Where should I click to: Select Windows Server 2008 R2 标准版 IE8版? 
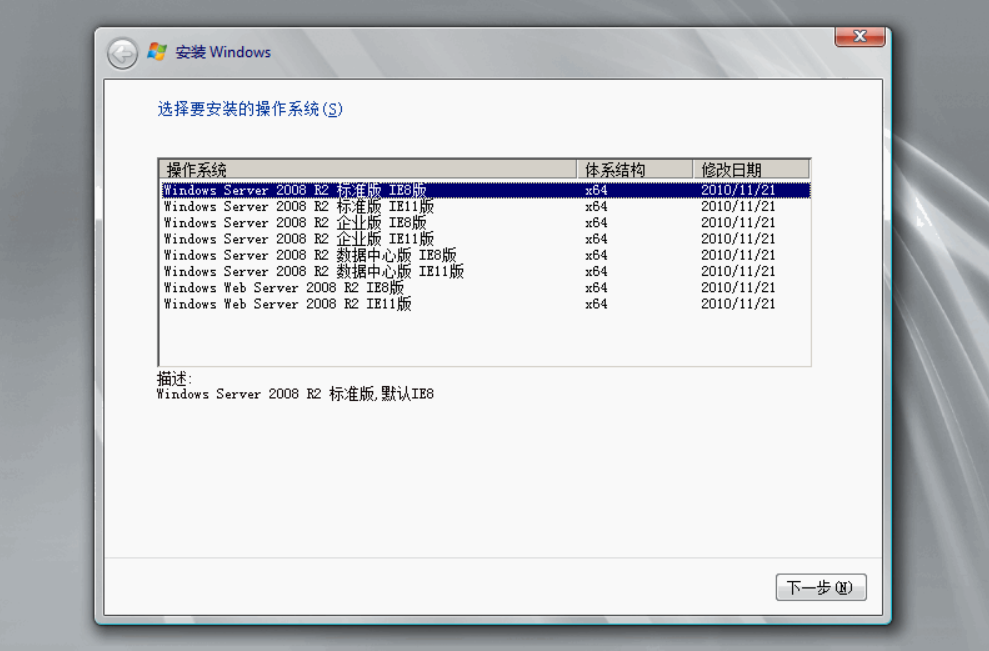click(x=295, y=190)
